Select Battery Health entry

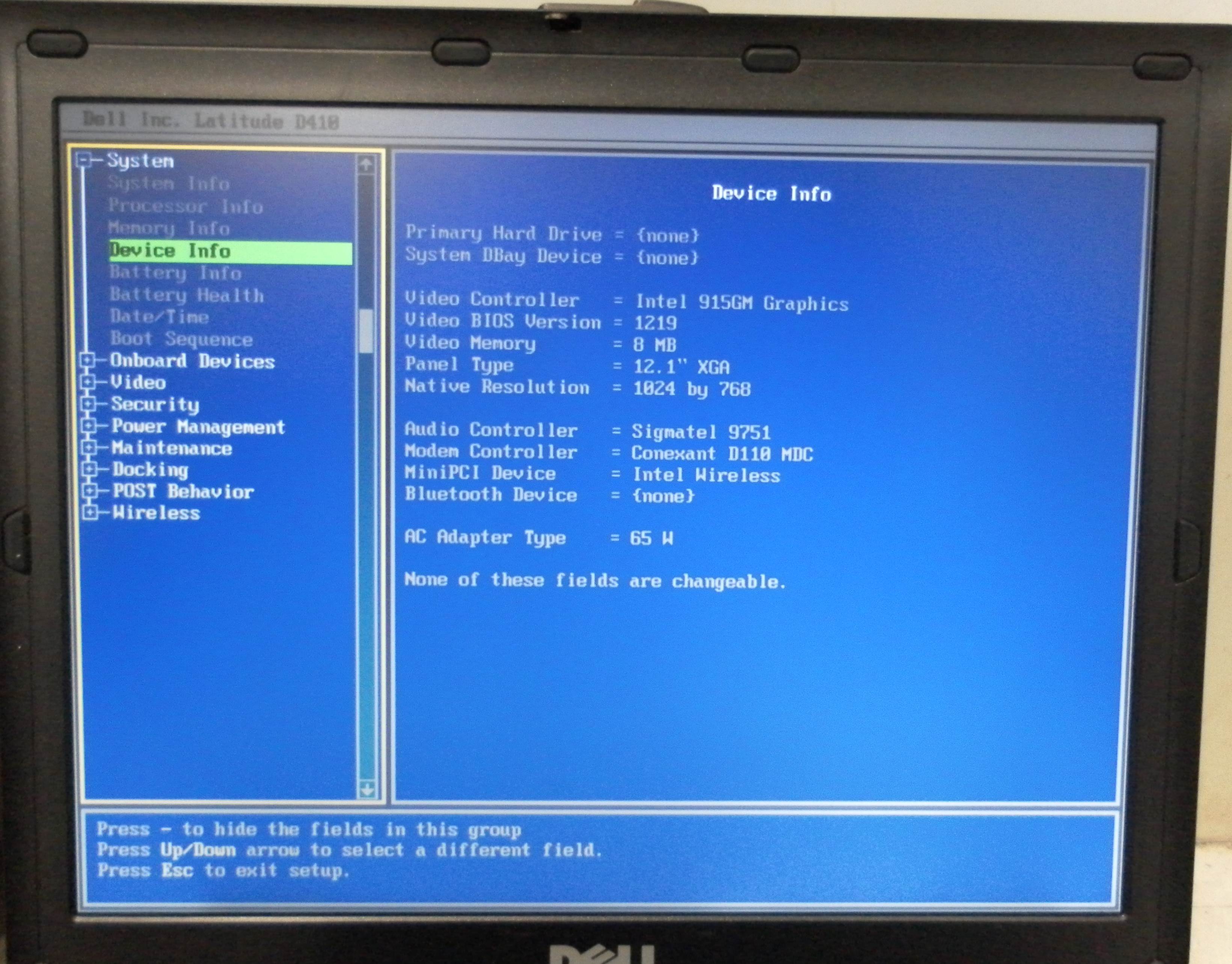pyautogui.click(x=187, y=295)
